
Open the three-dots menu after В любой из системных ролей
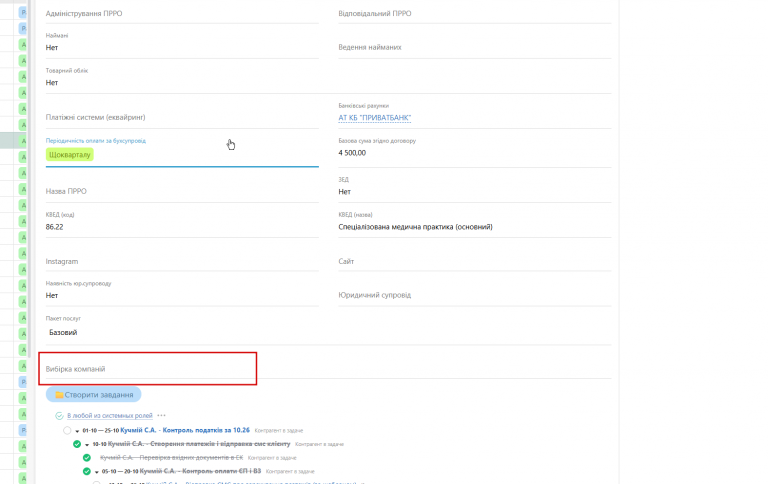(x=162, y=415)
